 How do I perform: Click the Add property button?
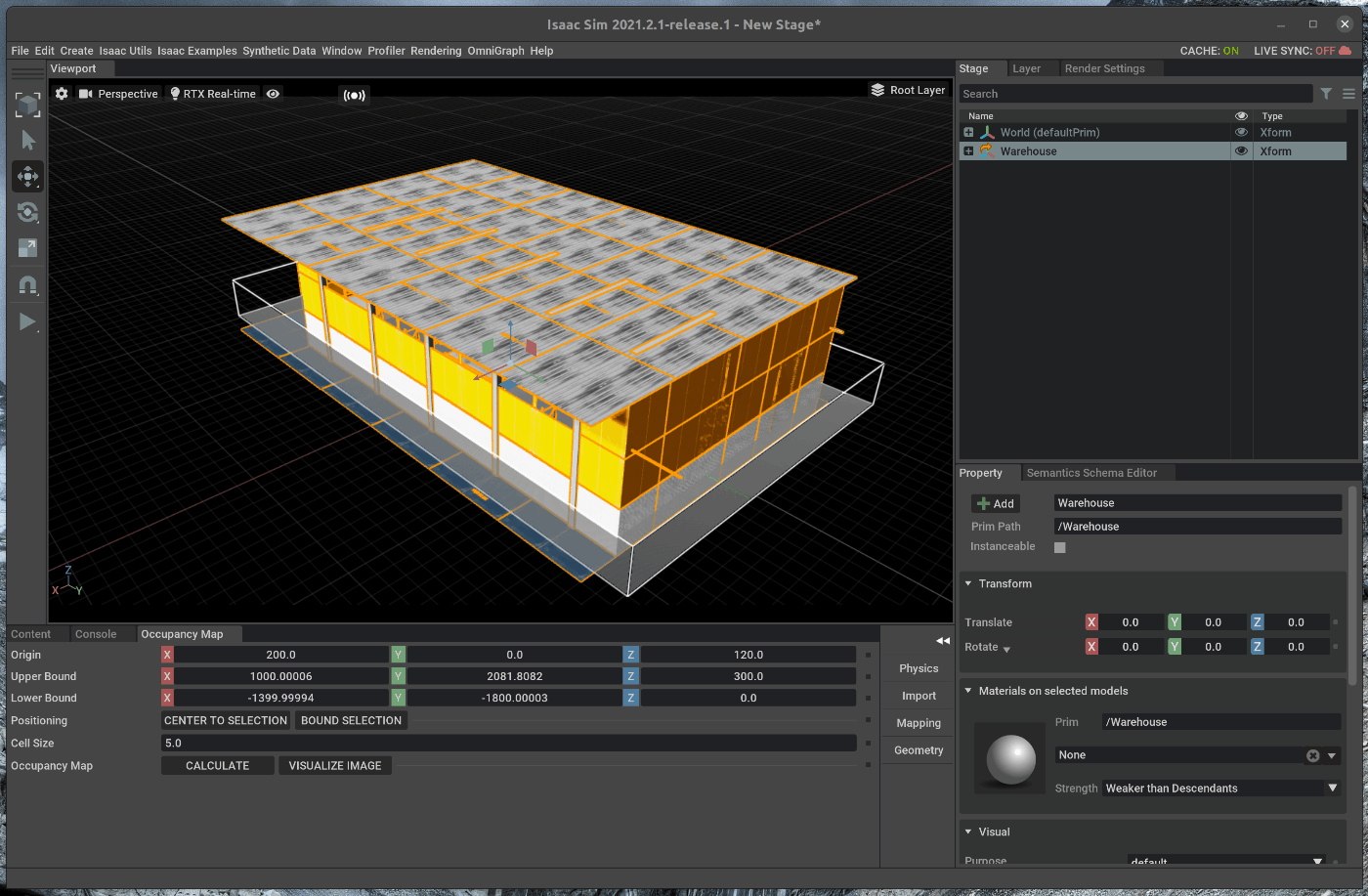(x=995, y=503)
